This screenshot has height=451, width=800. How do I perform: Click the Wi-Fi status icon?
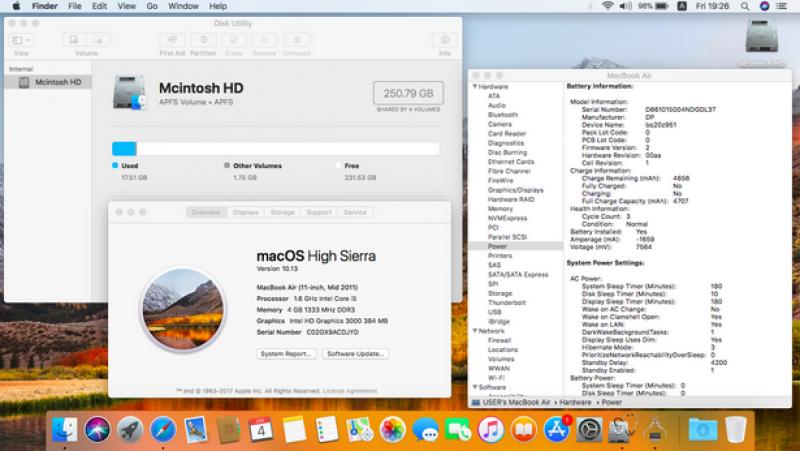pyautogui.click(x=607, y=6)
